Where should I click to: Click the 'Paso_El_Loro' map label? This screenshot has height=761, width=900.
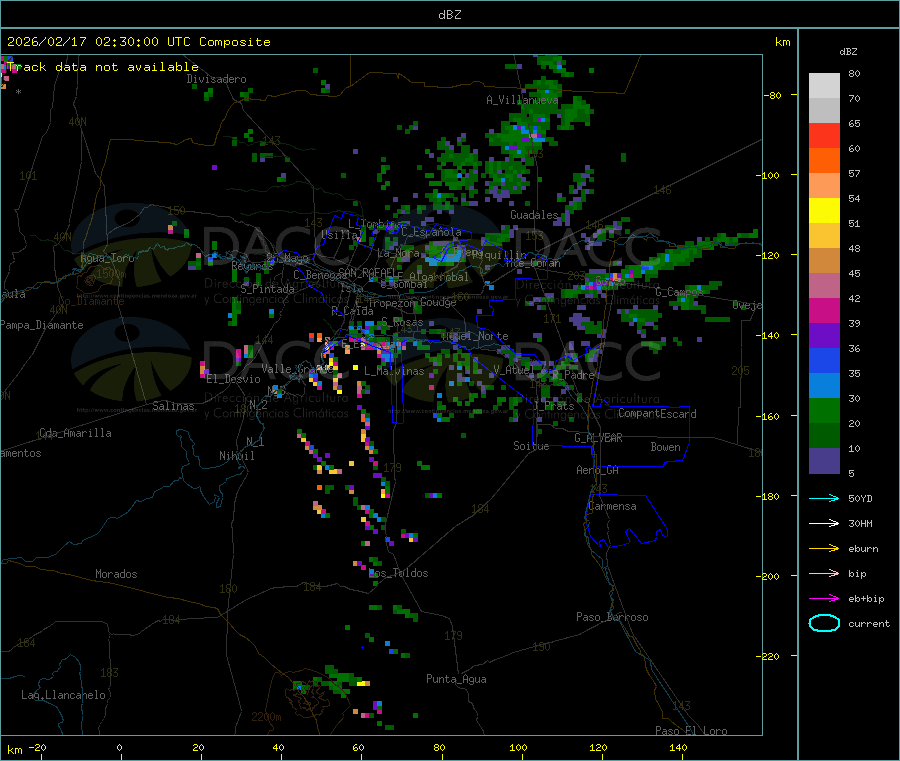tap(691, 731)
